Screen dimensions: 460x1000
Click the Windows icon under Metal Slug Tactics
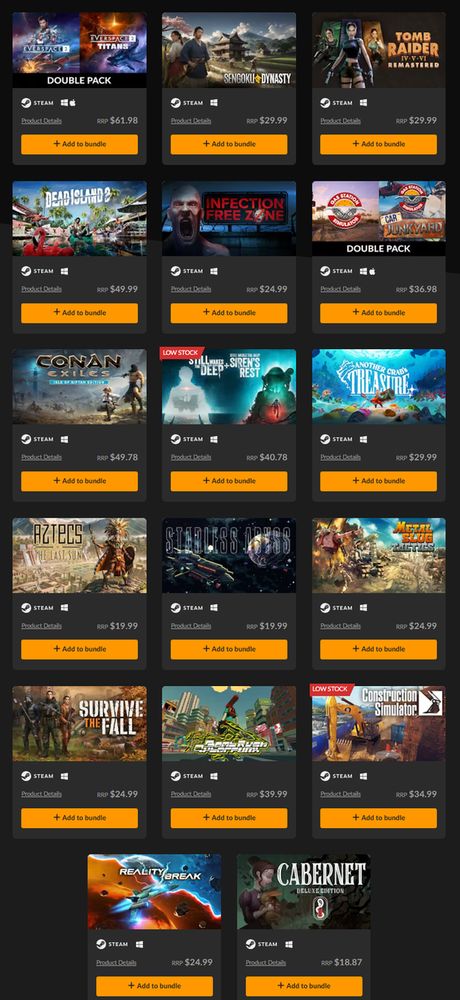point(363,608)
